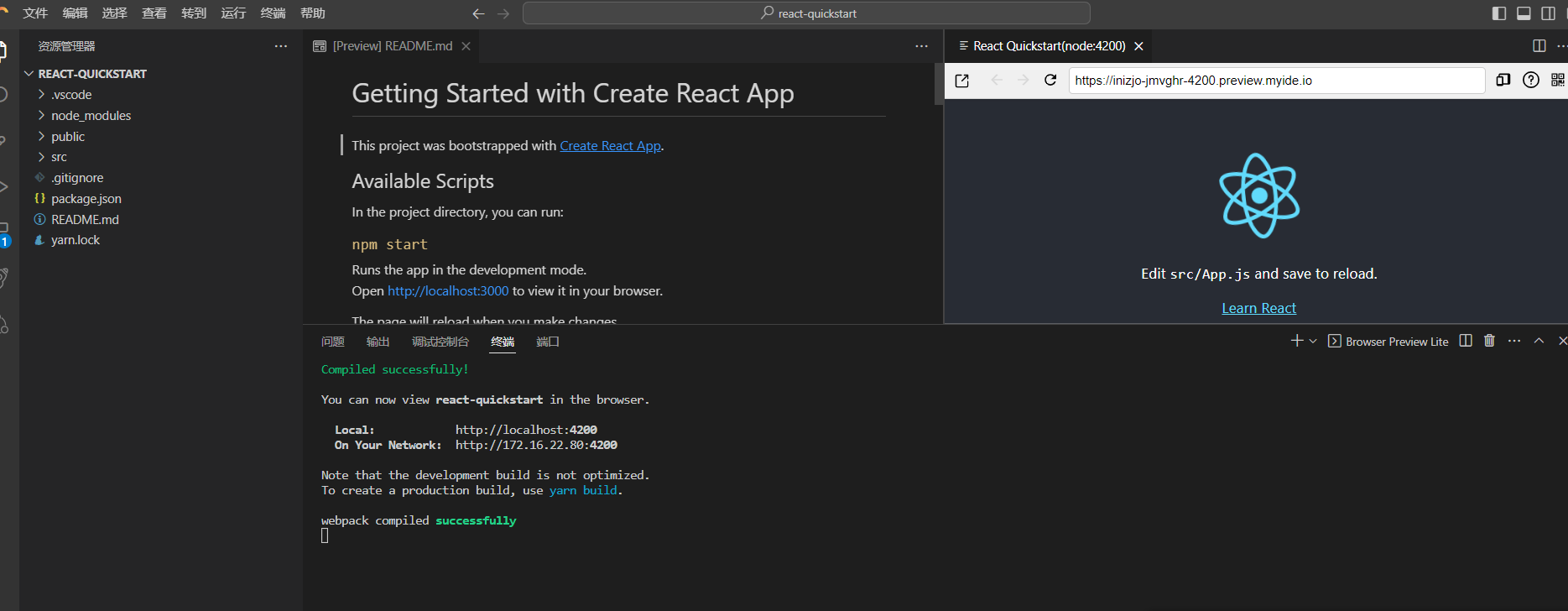Screen dimensions: 1568x611
Task: Split the preview editor to the right
Action: pyautogui.click(x=1539, y=46)
